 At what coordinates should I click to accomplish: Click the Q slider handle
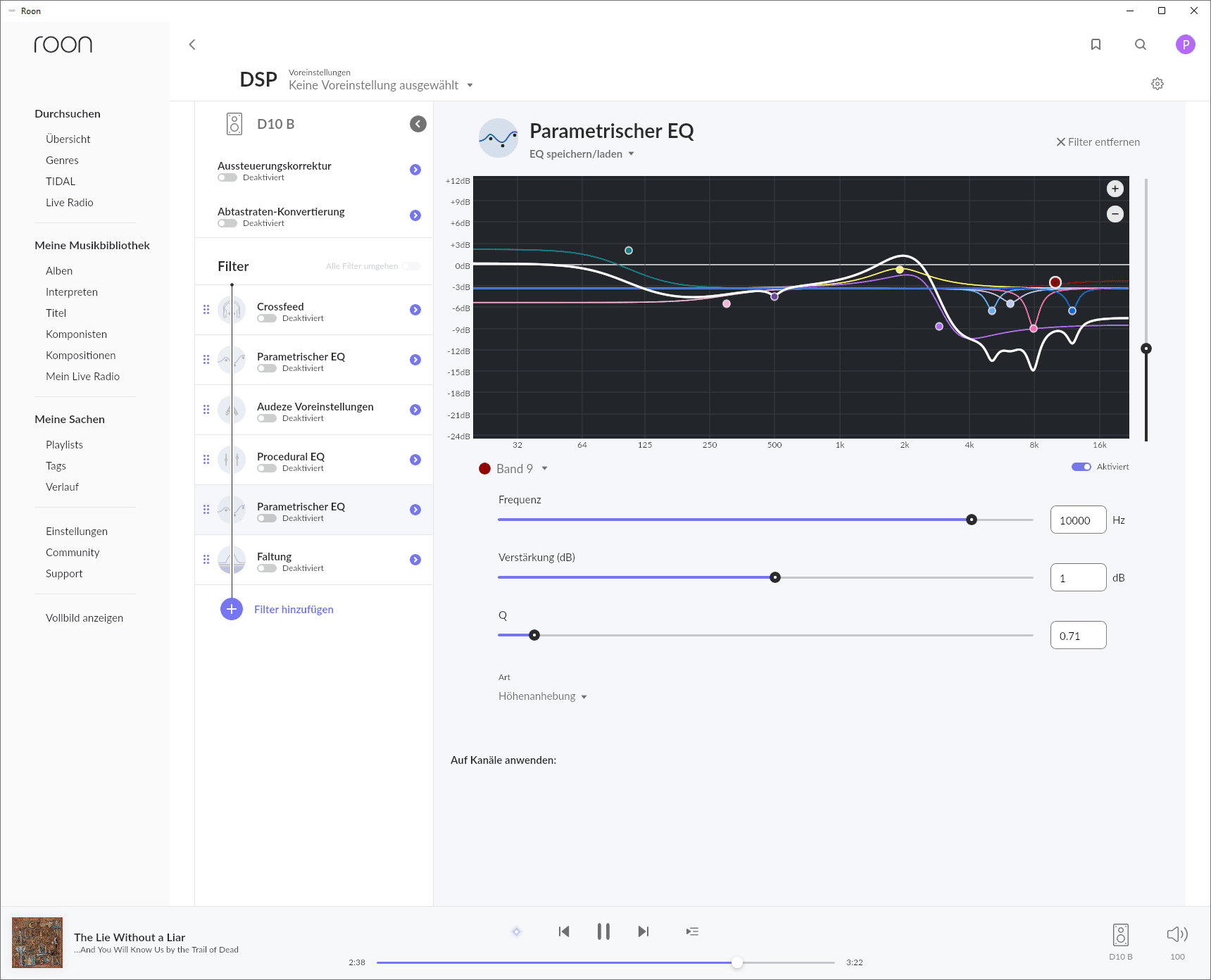click(534, 635)
